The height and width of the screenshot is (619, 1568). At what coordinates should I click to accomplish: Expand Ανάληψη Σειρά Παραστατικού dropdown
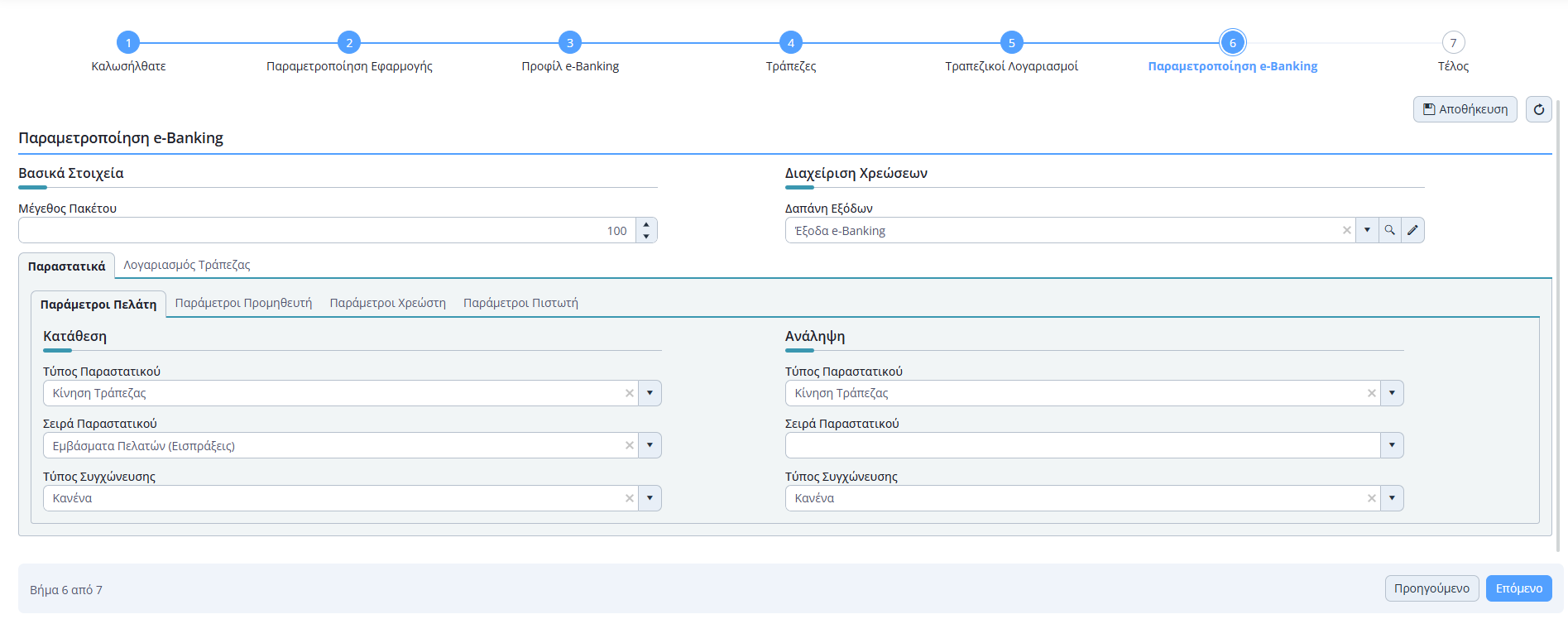point(1392,446)
